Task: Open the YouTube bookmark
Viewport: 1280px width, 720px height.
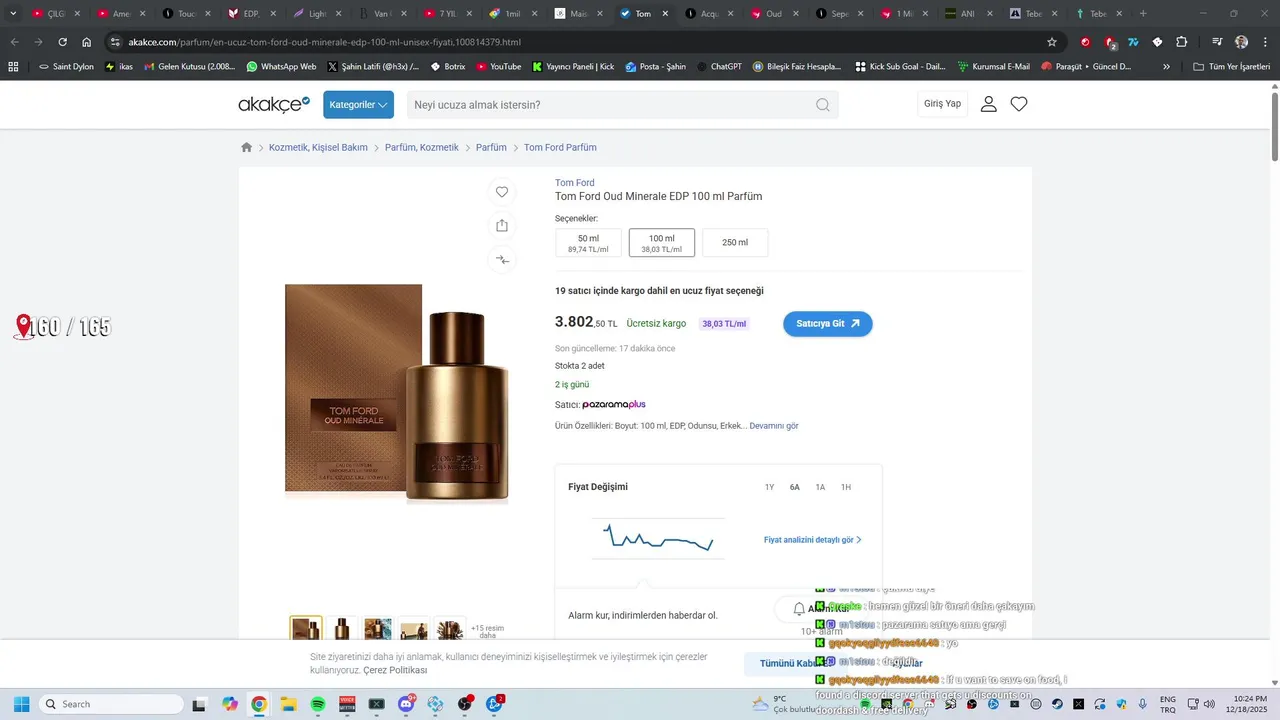Action: tap(498, 66)
